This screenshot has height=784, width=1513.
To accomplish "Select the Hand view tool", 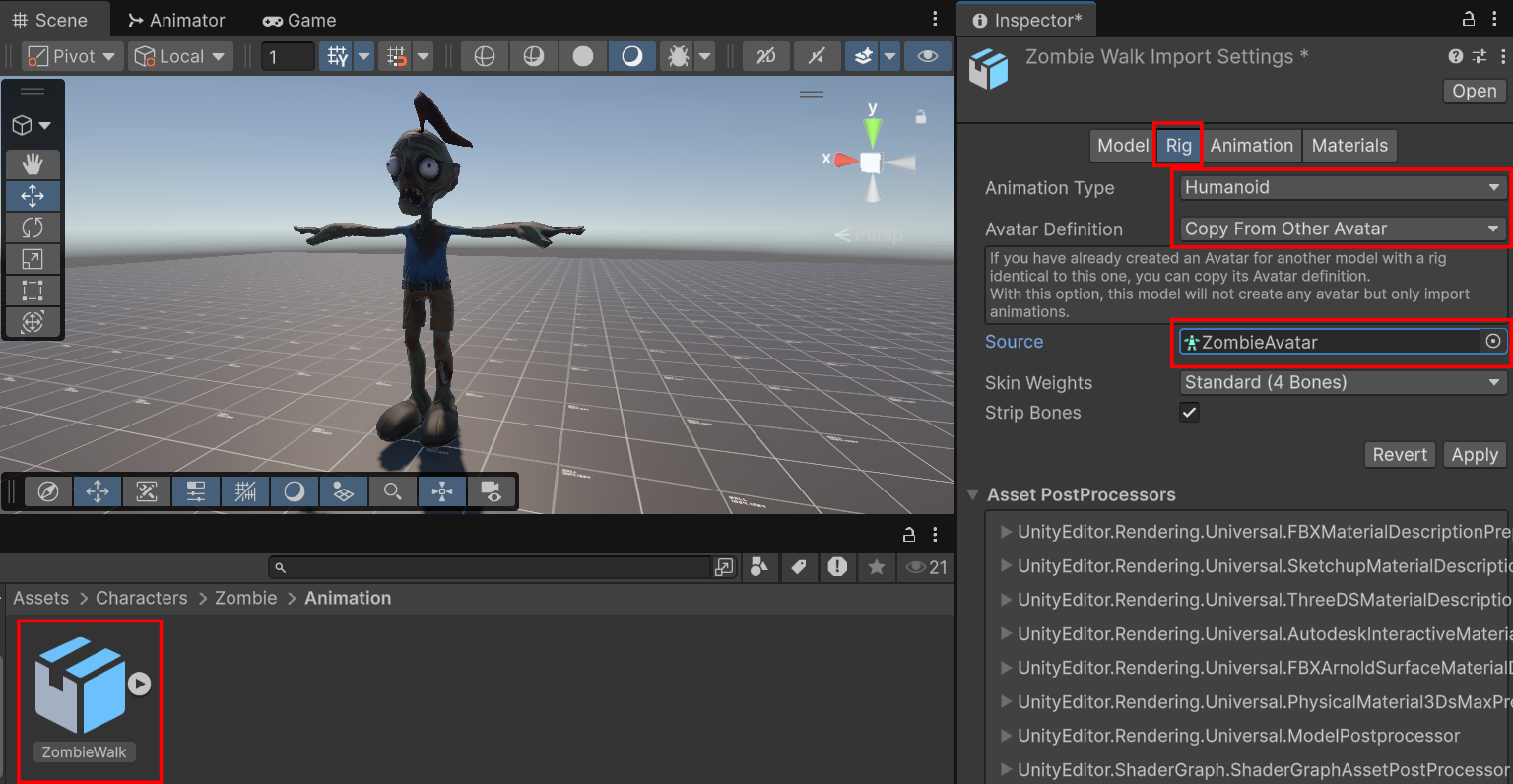I will tap(33, 164).
